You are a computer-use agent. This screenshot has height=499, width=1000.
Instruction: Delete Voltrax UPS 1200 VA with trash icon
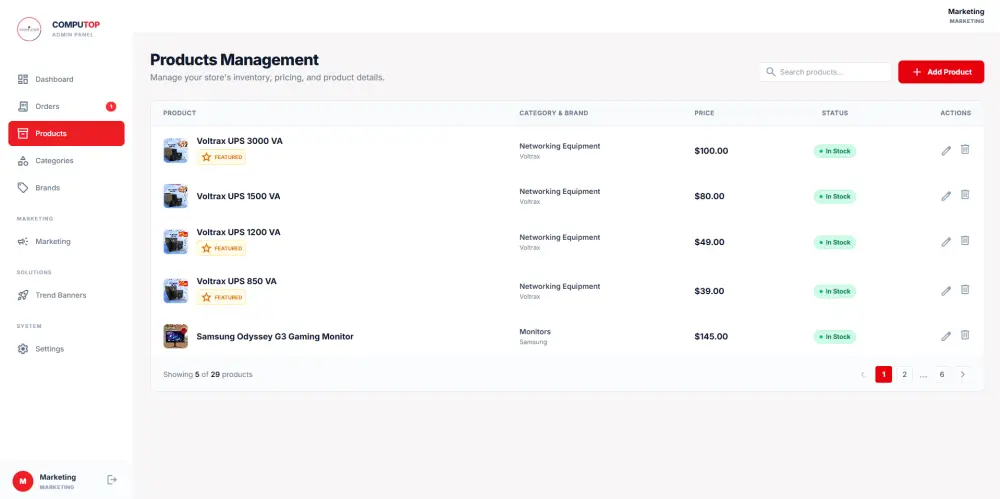pyautogui.click(x=965, y=241)
